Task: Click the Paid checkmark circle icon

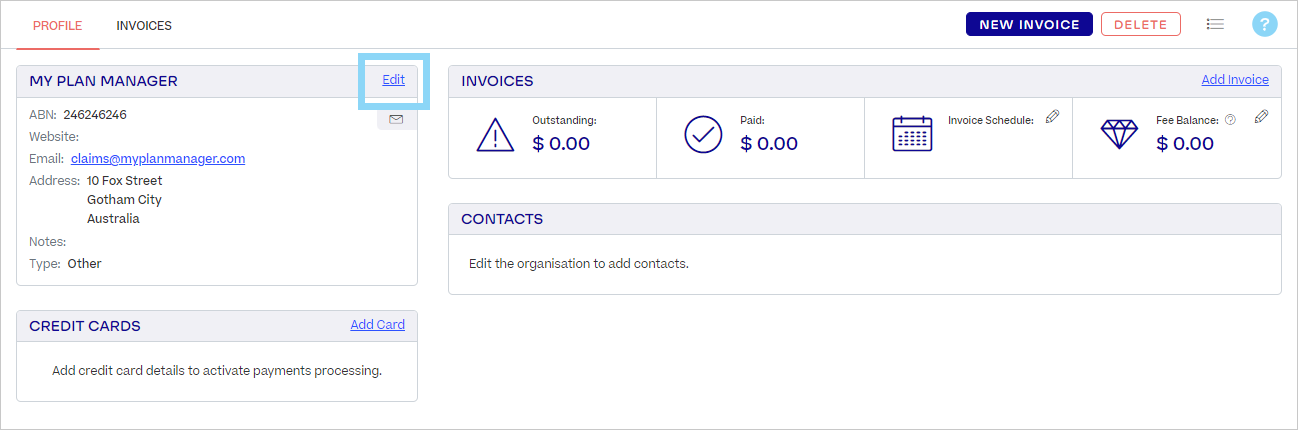Action: pos(703,134)
